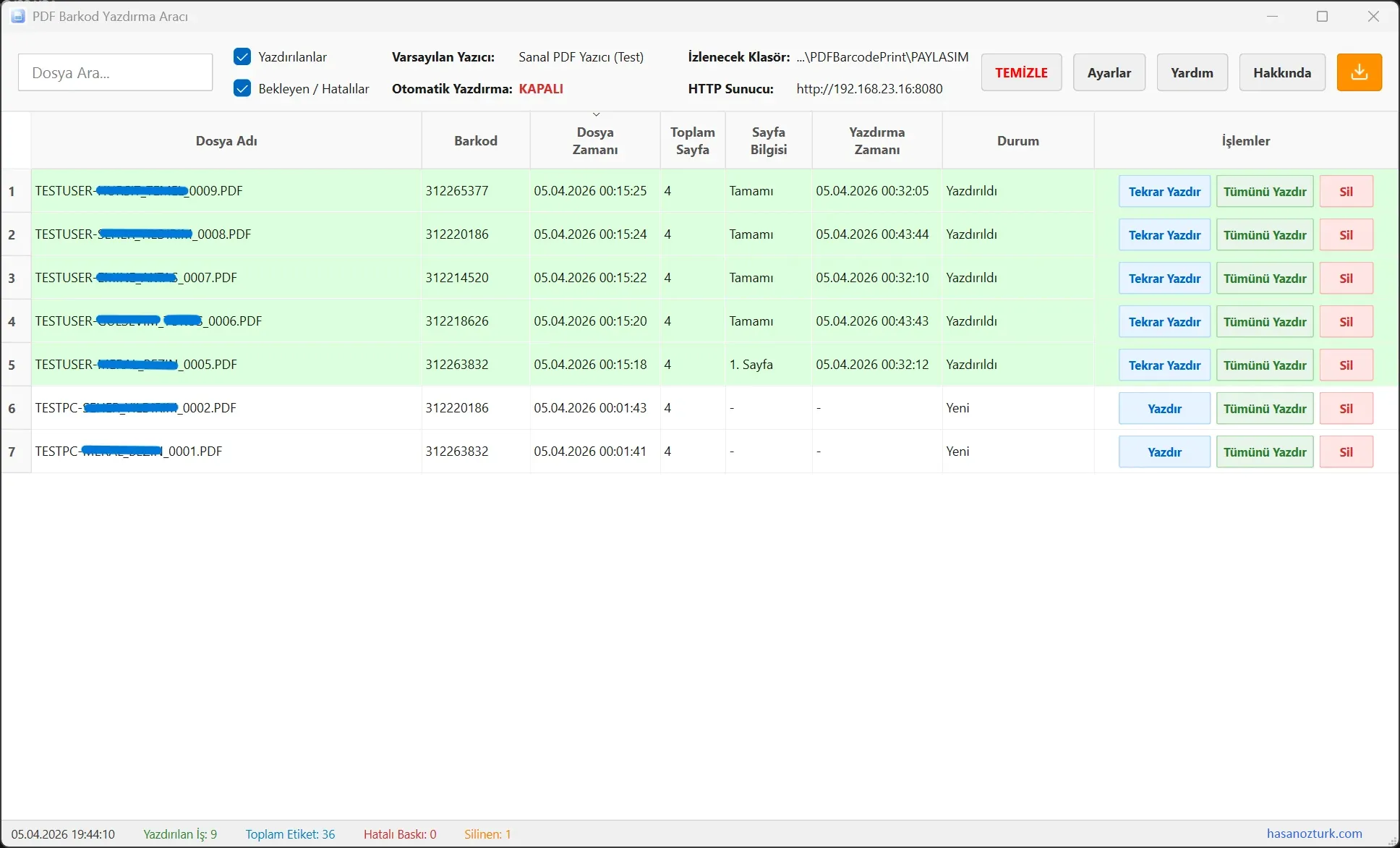1400x848 pixels.
Task: Click Yazdır for file 0001.PDF
Action: pyautogui.click(x=1164, y=451)
